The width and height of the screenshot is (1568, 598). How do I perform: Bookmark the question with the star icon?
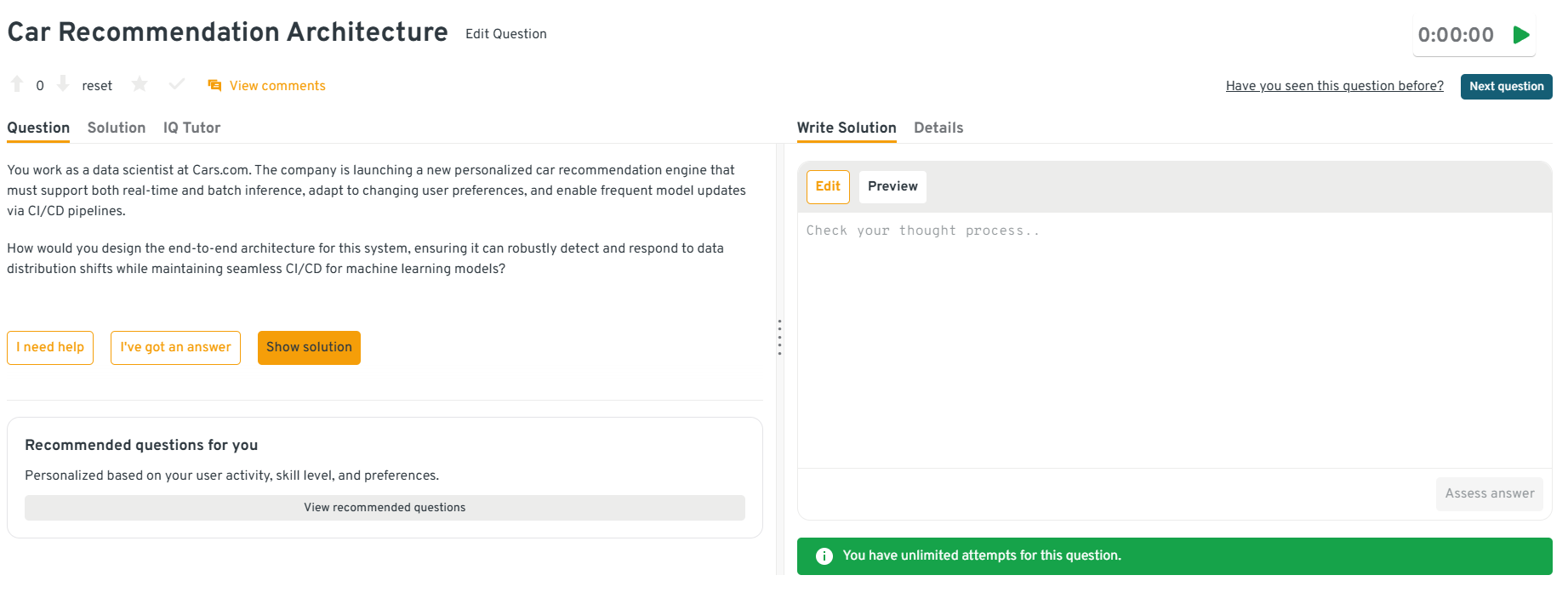pos(140,84)
